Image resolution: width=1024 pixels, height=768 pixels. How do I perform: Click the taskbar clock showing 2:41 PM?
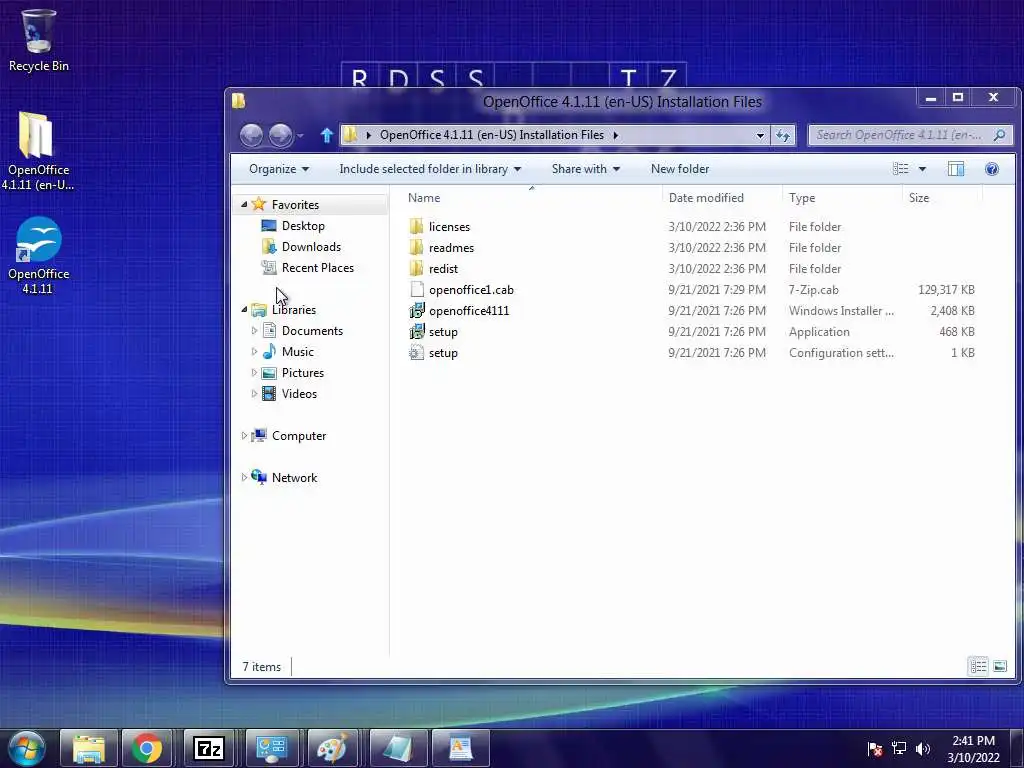coord(973,748)
